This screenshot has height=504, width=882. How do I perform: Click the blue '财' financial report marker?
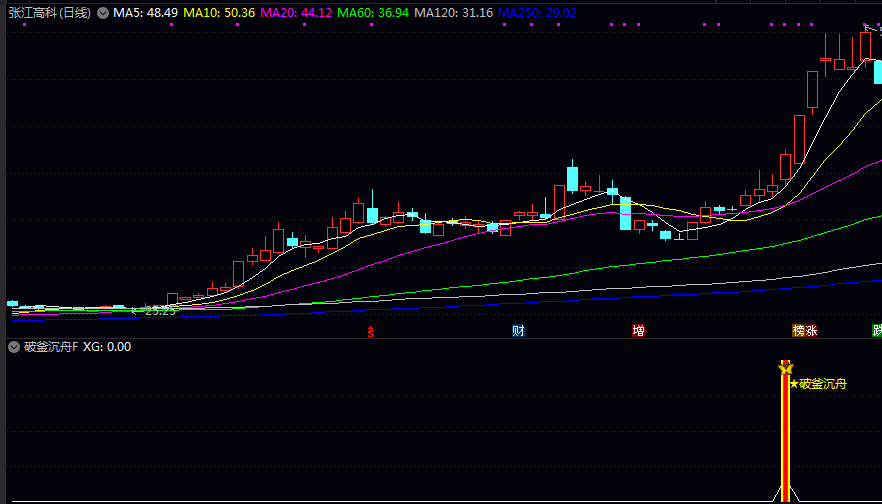(x=518, y=331)
